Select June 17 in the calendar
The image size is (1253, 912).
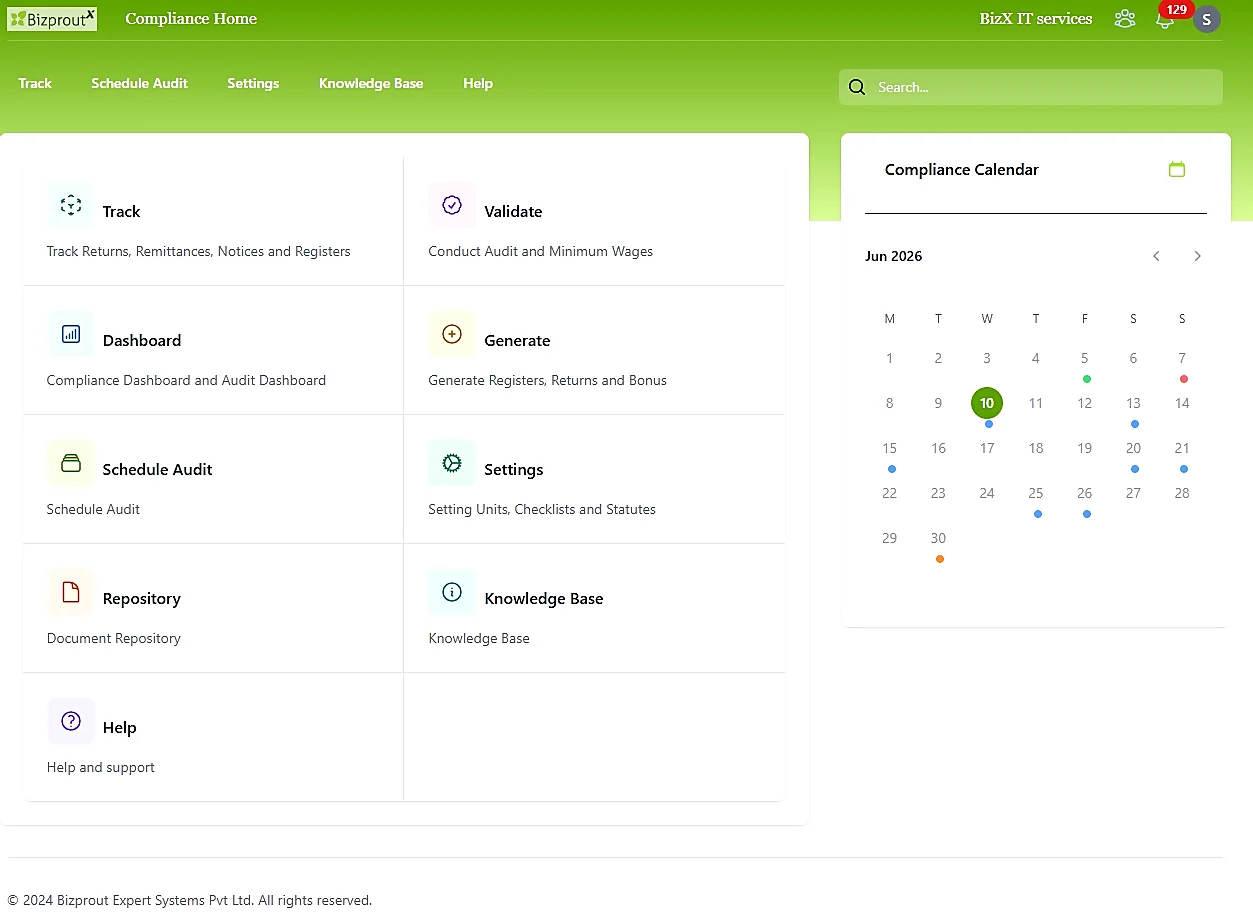pyautogui.click(x=987, y=448)
